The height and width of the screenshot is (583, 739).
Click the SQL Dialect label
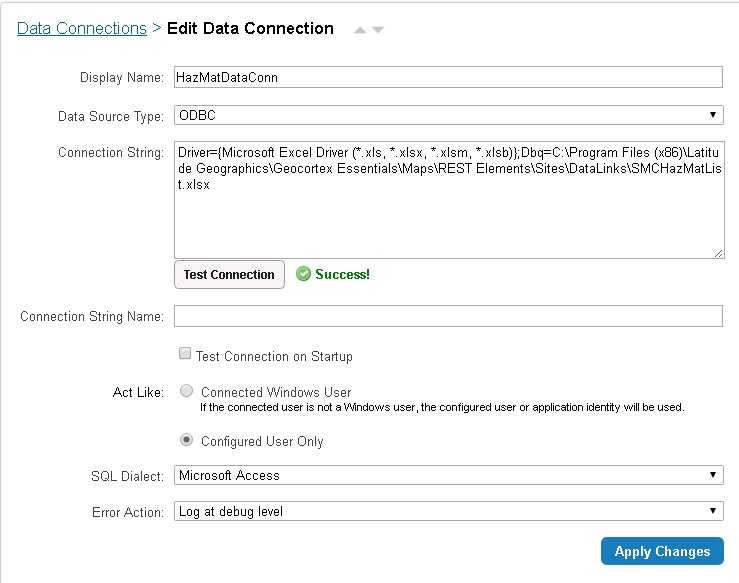(x=127, y=476)
